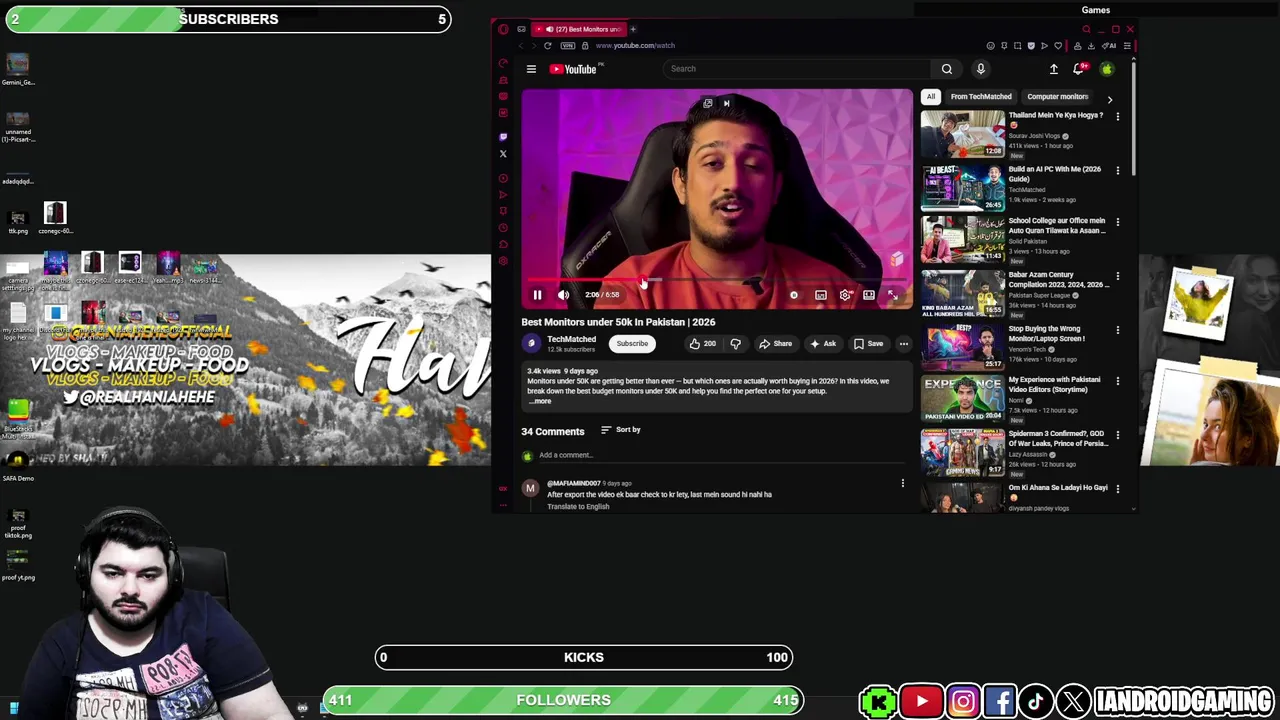Open the video settings gear icon
The image size is (1280, 720).
845,295
